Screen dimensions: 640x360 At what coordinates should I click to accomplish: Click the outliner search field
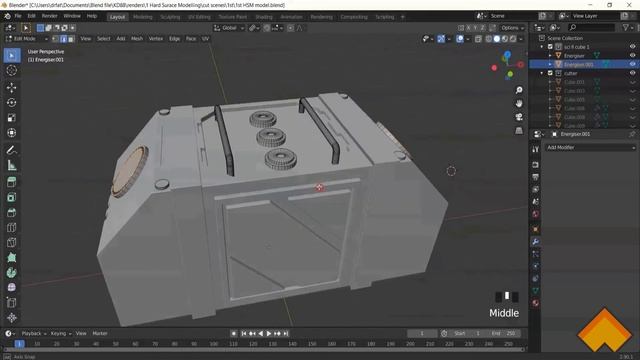coord(591,28)
